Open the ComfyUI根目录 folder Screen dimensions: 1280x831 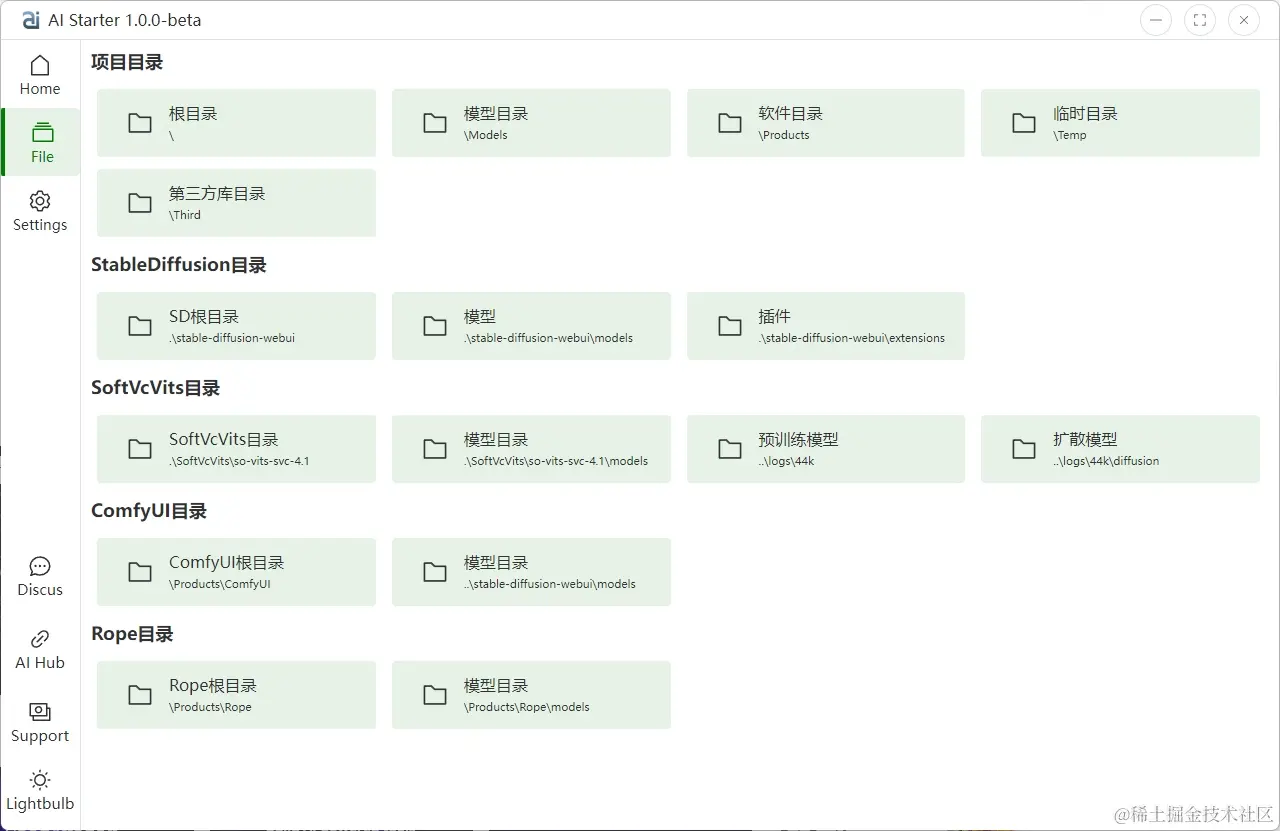tap(235, 571)
